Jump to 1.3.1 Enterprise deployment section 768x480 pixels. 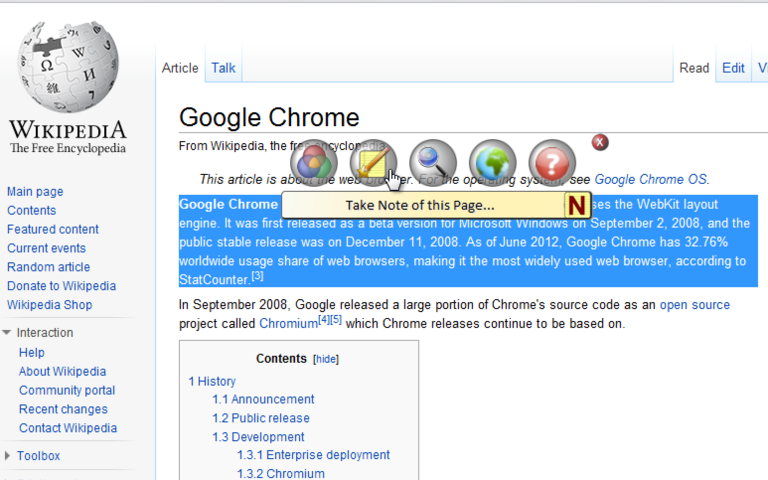(313, 455)
